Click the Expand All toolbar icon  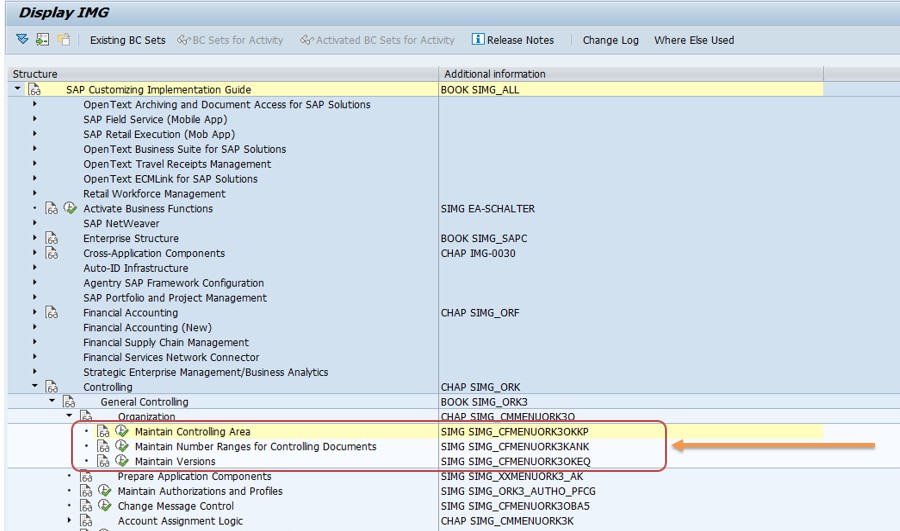pos(22,40)
